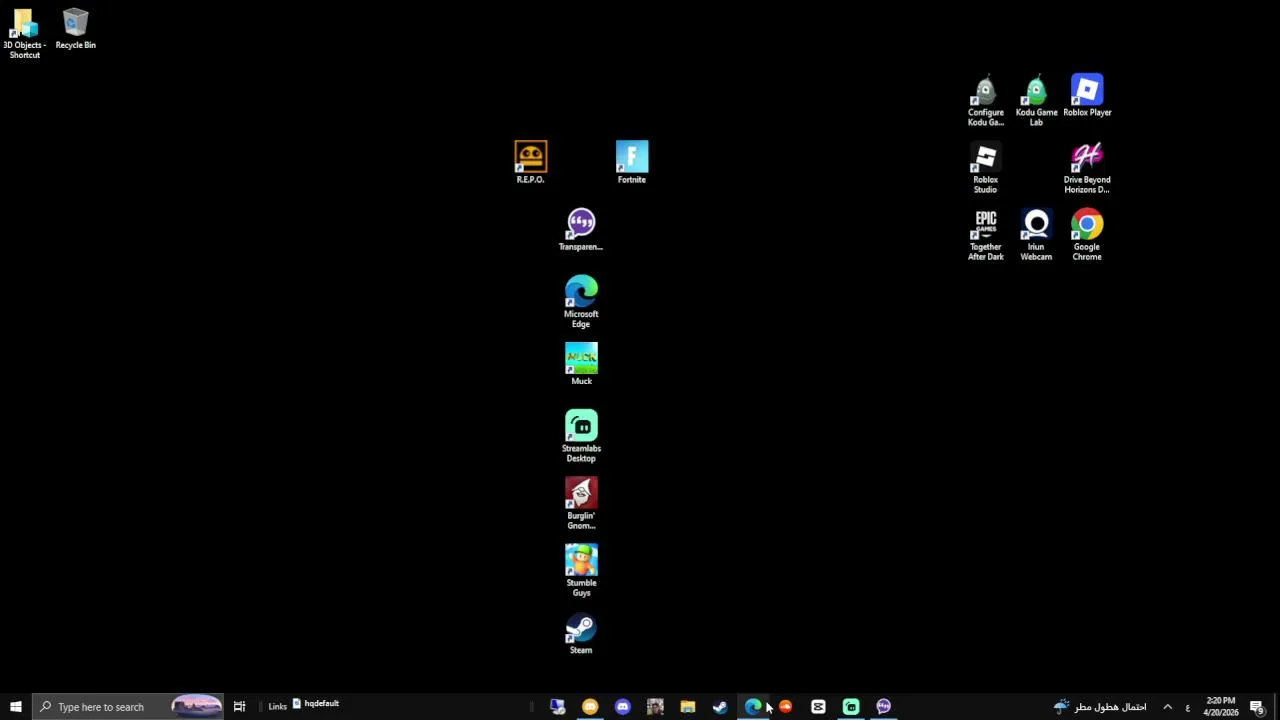Open the Links toolbar on taskbar
This screenshot has width=1280, height=720.
(x=277, y=707)
